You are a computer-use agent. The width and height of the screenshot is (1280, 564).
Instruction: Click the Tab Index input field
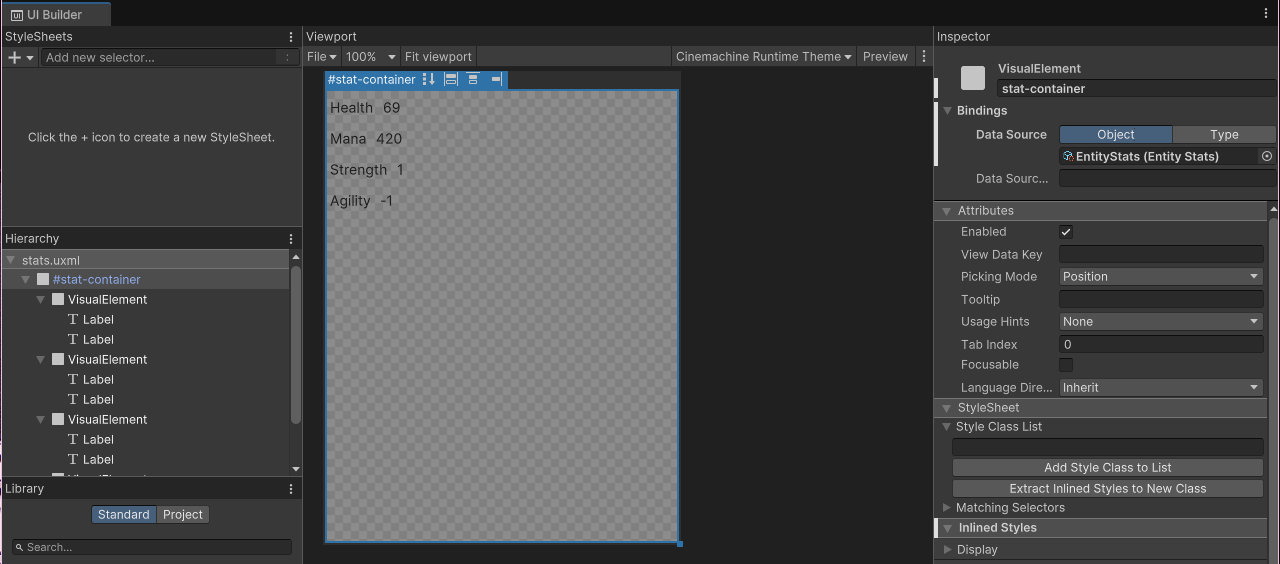click(x=1161, y=344)
